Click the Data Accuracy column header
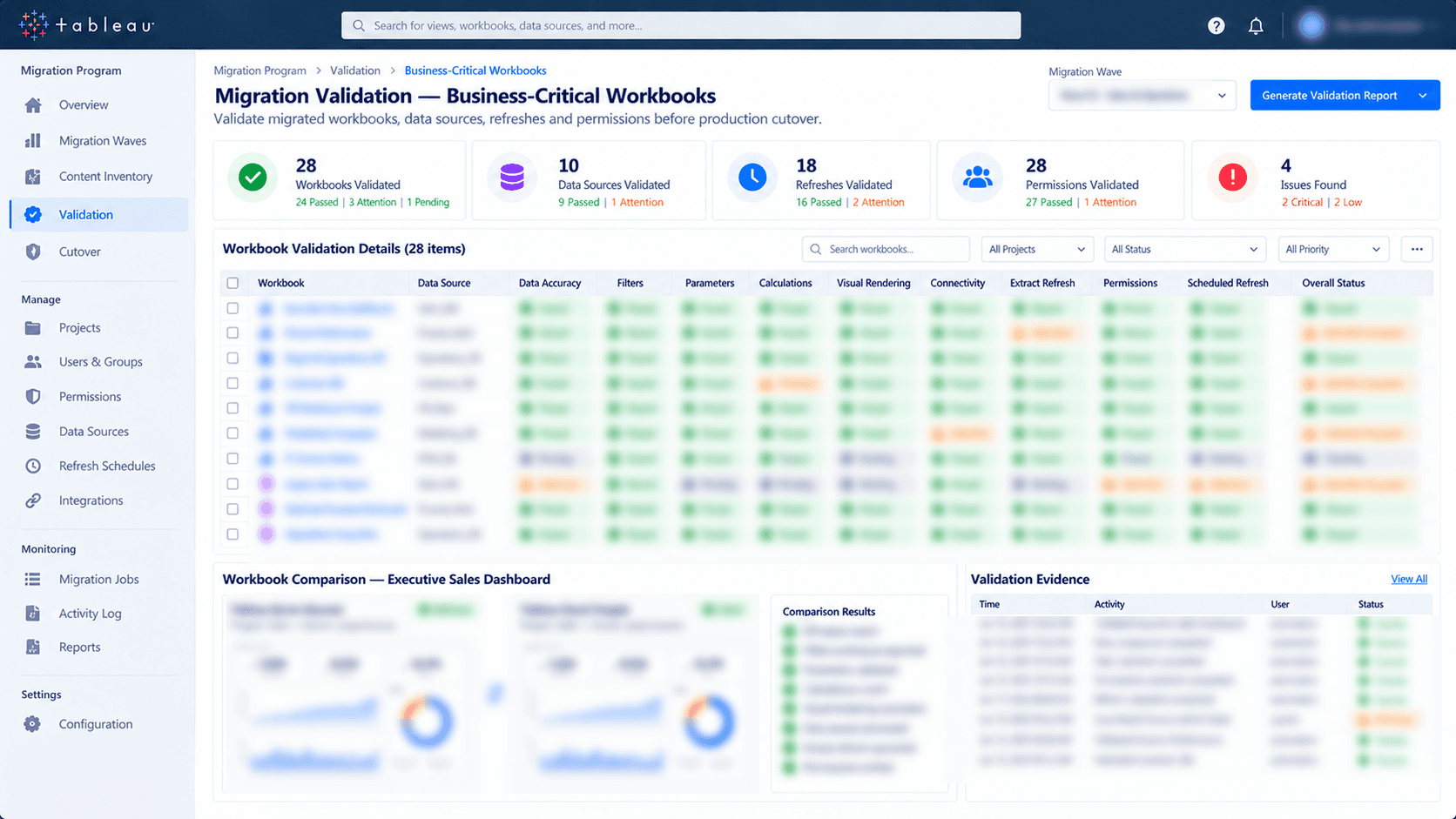Screen dimensions: 1456x819 [549, 283]
